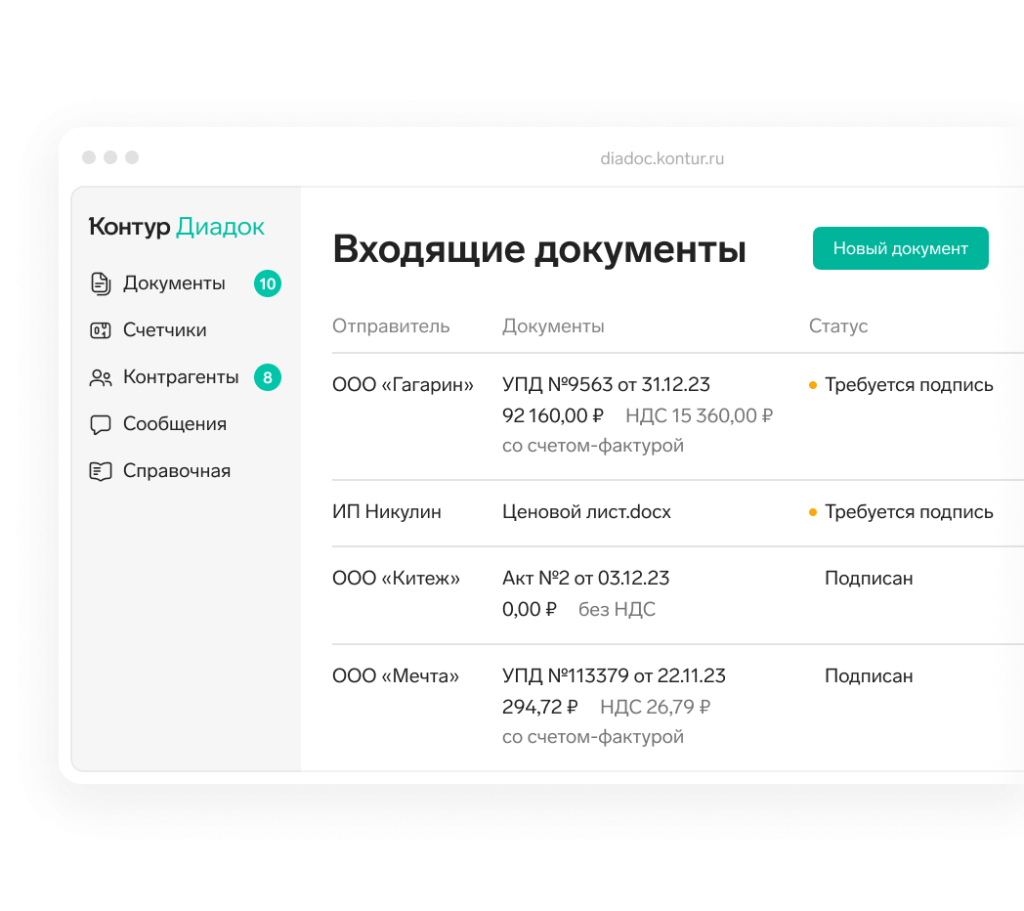Open Акт №2 от 03.12.23
1024x911 pixels.
point(585,578)
